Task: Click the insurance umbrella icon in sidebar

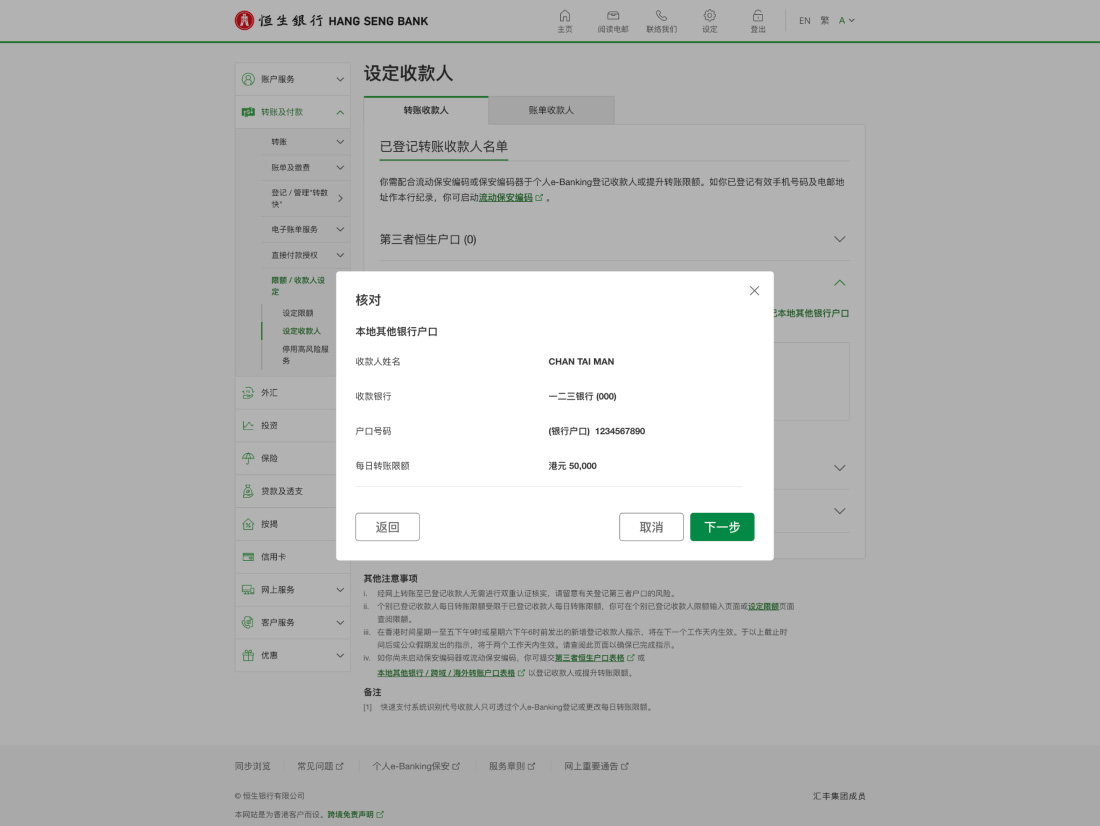Action: point(248,458)
